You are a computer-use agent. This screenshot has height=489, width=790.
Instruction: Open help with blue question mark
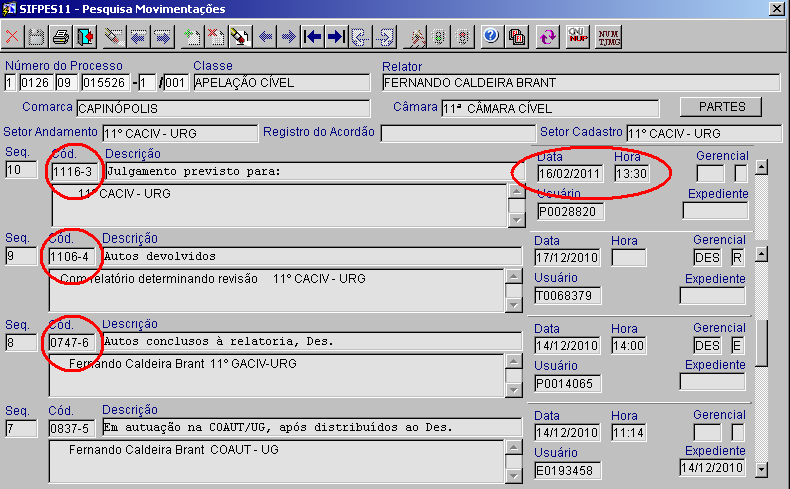[x=491, y=37]
